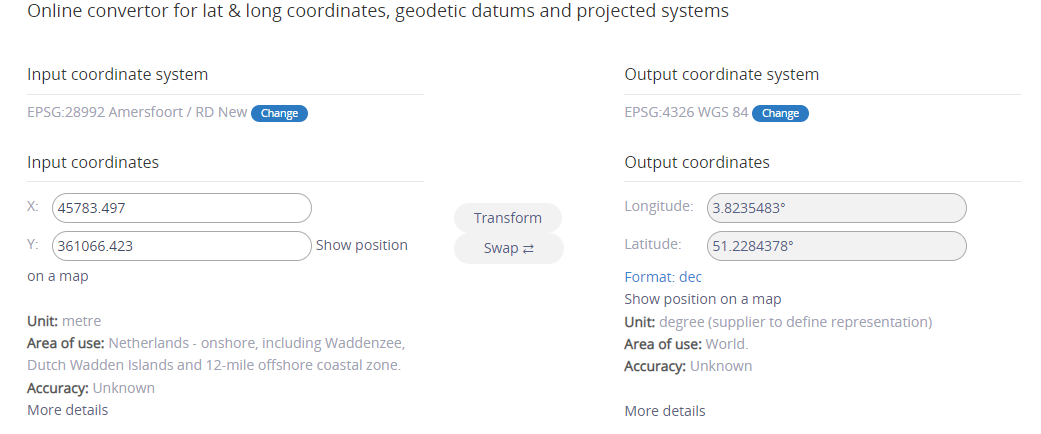Image resolution: width=1041 pixels, height=434 pixels.
Task: Click the EPSG:4326 WGS 84 label
Action: pyautogui.click(x=685, y=112)
